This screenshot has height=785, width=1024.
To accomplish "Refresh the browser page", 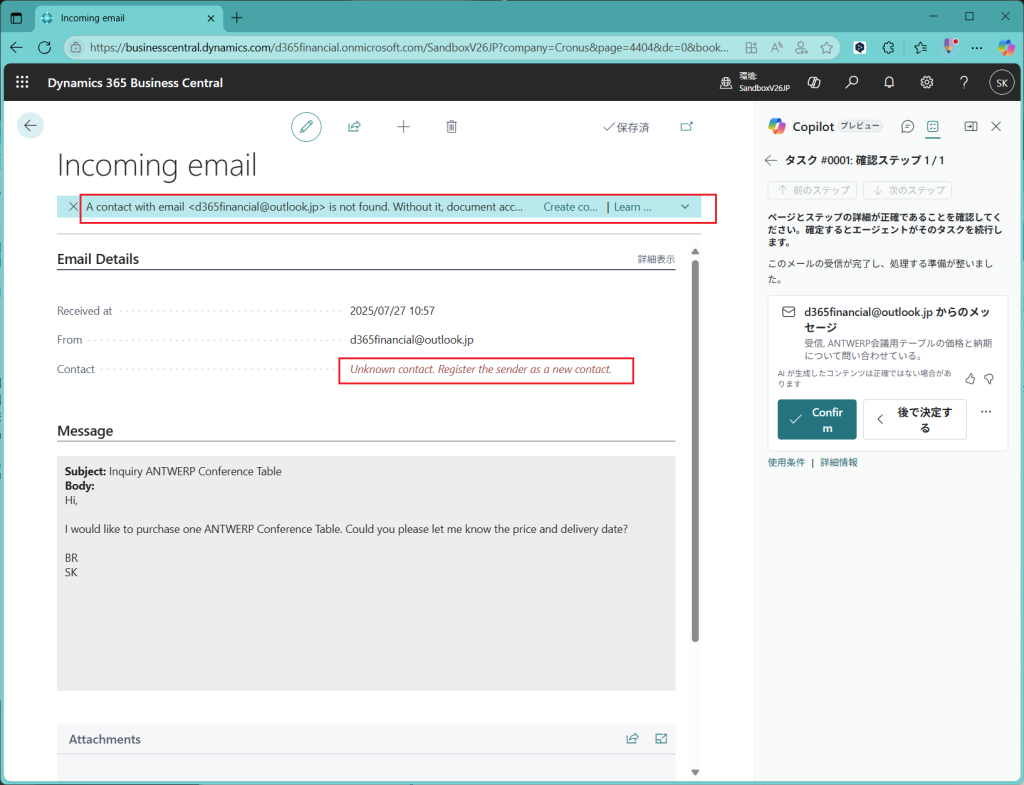I will tap(44, 47).
